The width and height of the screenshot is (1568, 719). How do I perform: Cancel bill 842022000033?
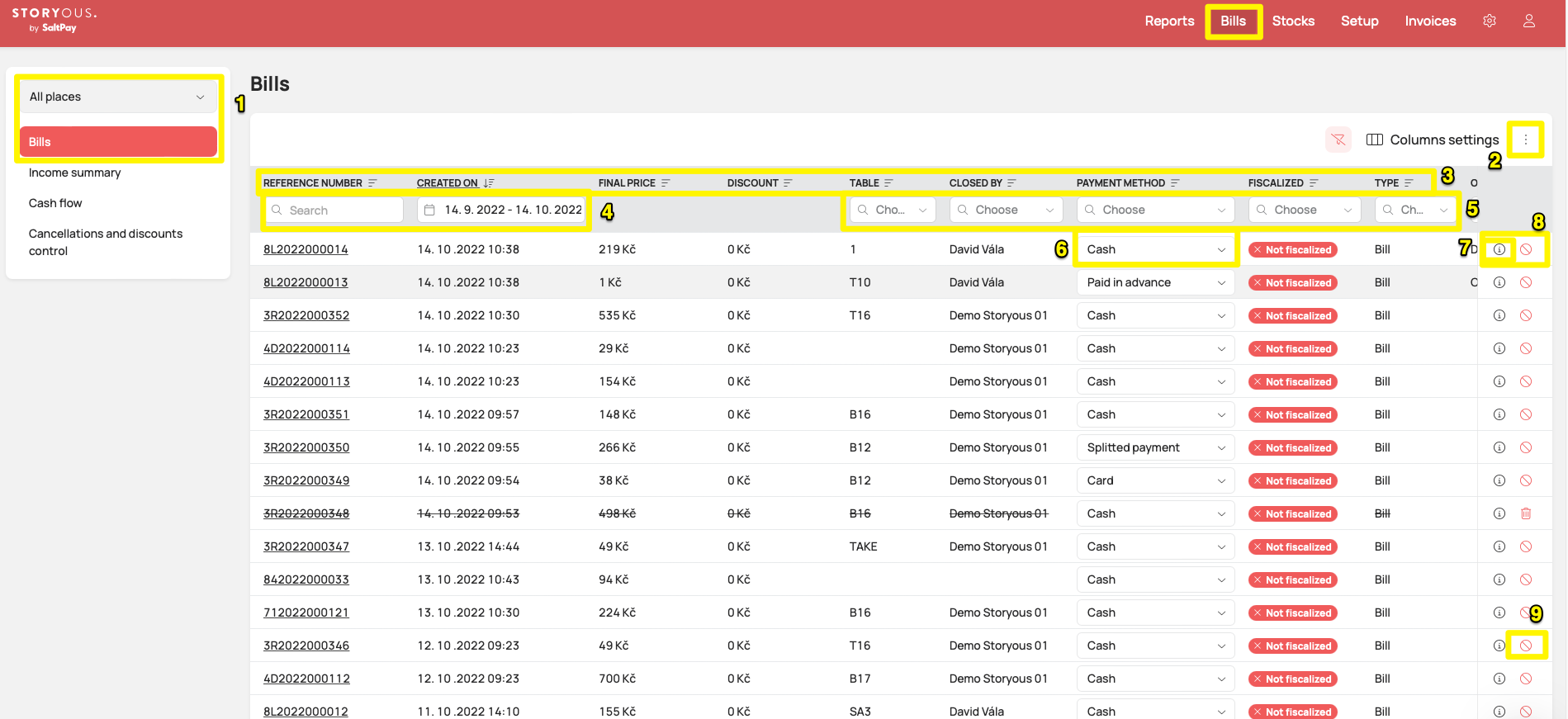1526,579
